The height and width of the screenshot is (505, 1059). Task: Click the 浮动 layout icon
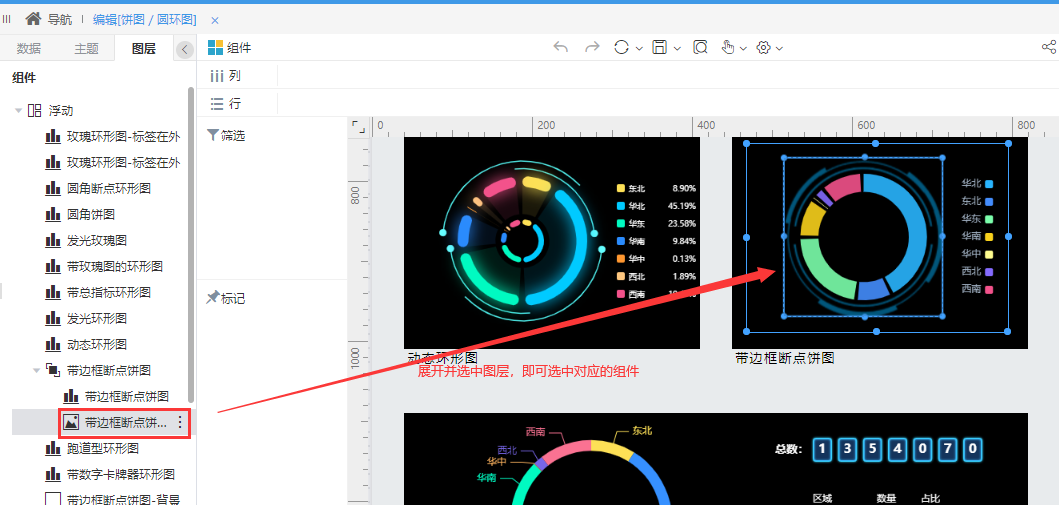[34, 110]
